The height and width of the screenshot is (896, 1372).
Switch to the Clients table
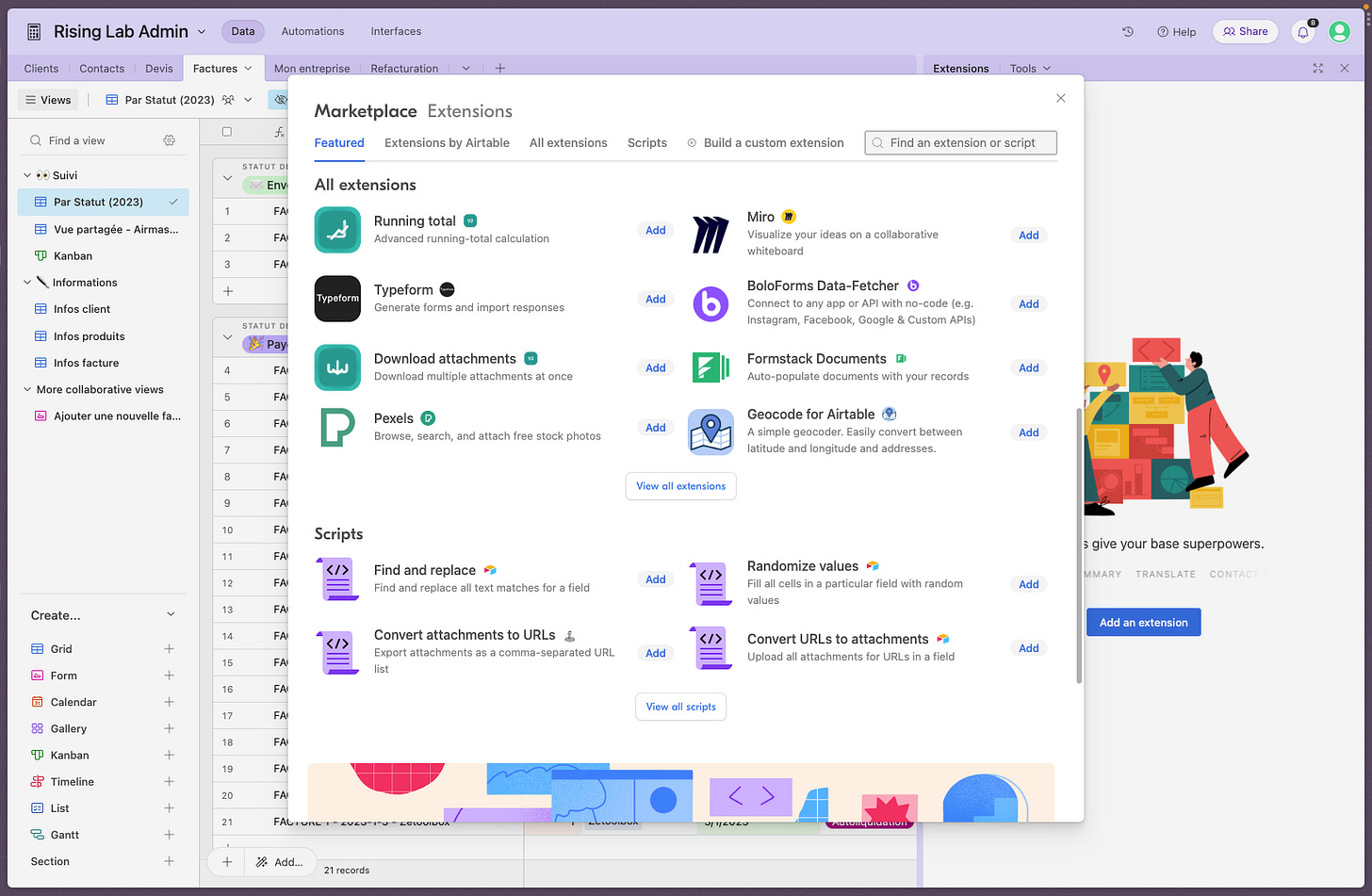pos(41,68)
